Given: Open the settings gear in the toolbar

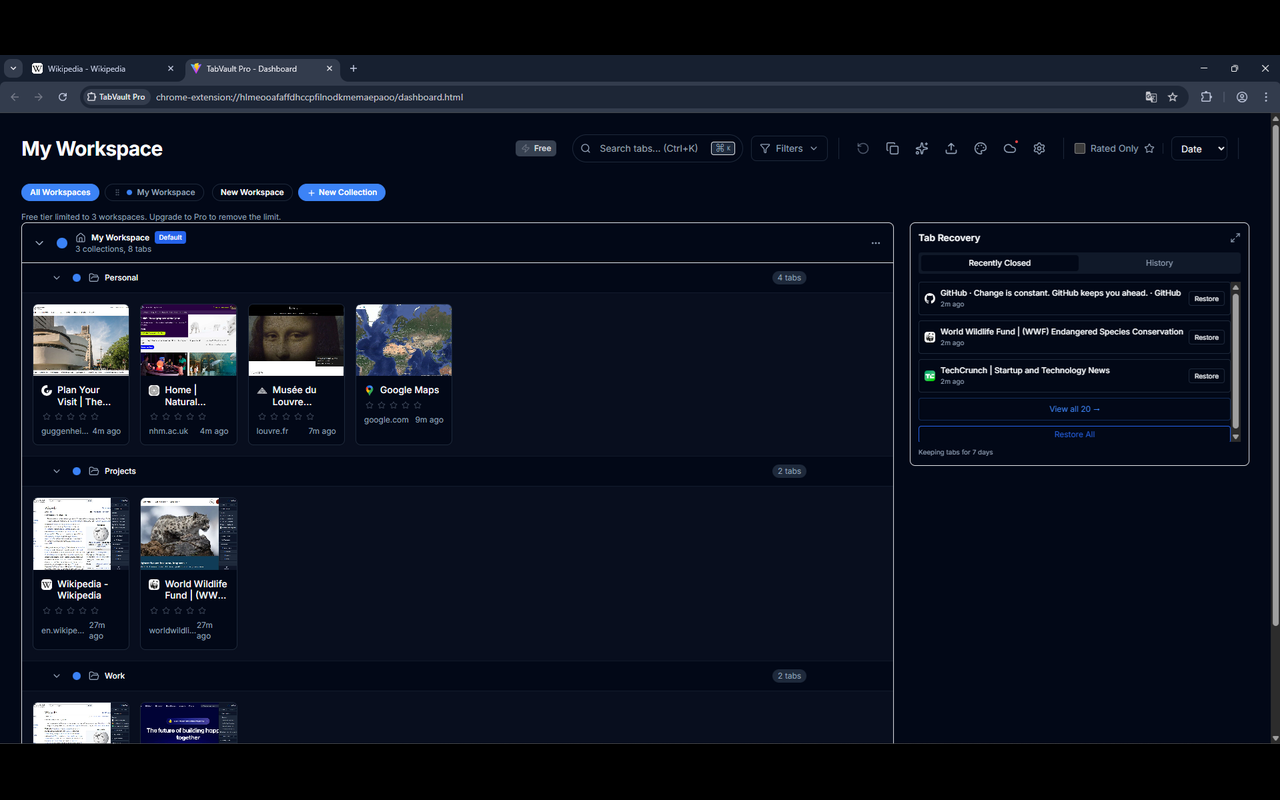Looking at the screenshot, I should point(1039,148).
